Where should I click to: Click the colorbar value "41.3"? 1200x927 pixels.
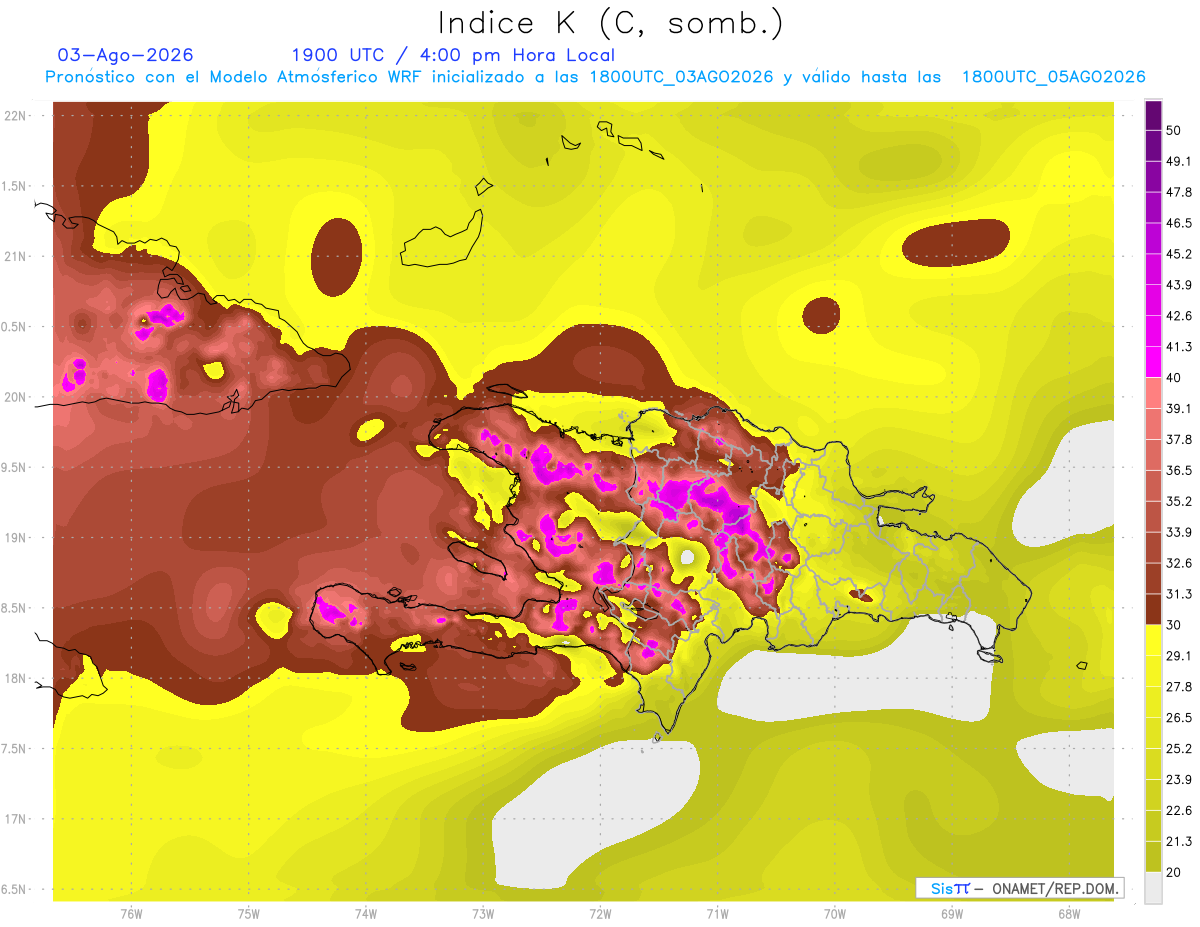point(1178,347)
